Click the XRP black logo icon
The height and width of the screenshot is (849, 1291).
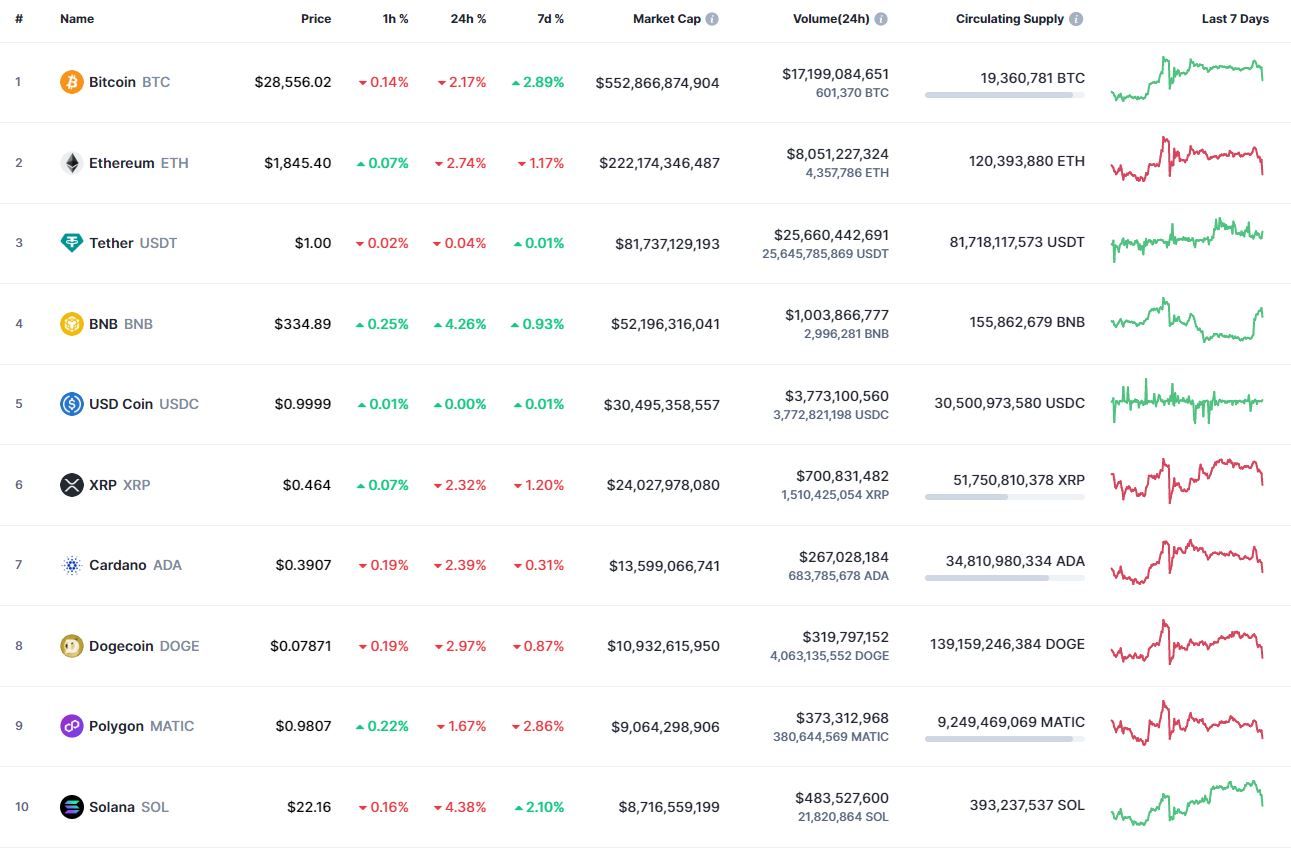click(71, 485)
